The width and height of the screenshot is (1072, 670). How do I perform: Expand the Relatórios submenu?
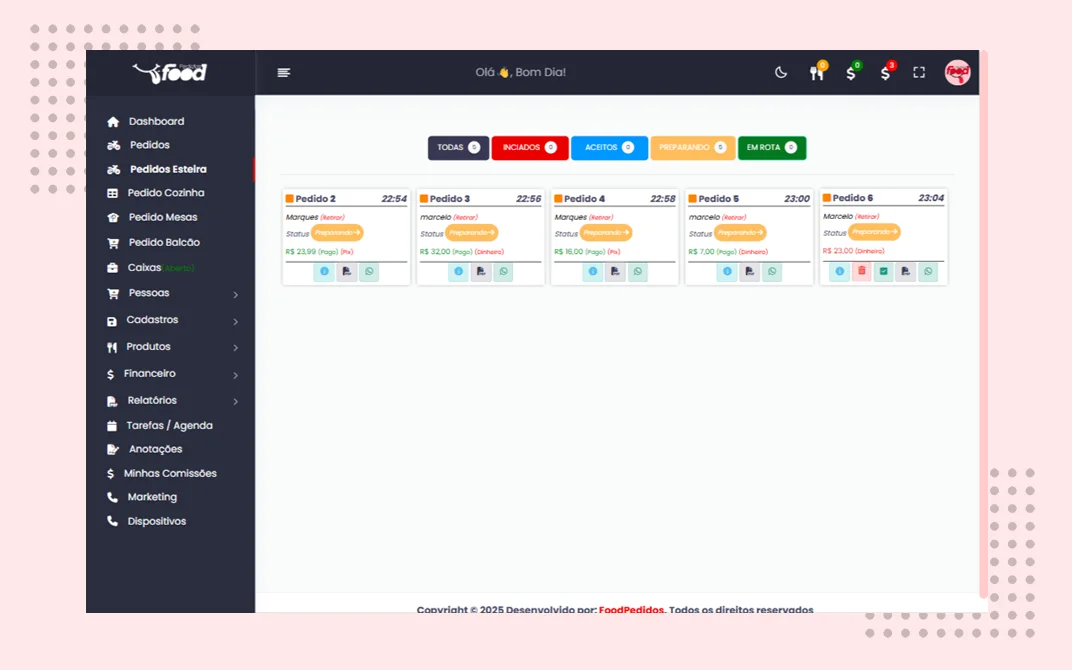click(171, 401)
